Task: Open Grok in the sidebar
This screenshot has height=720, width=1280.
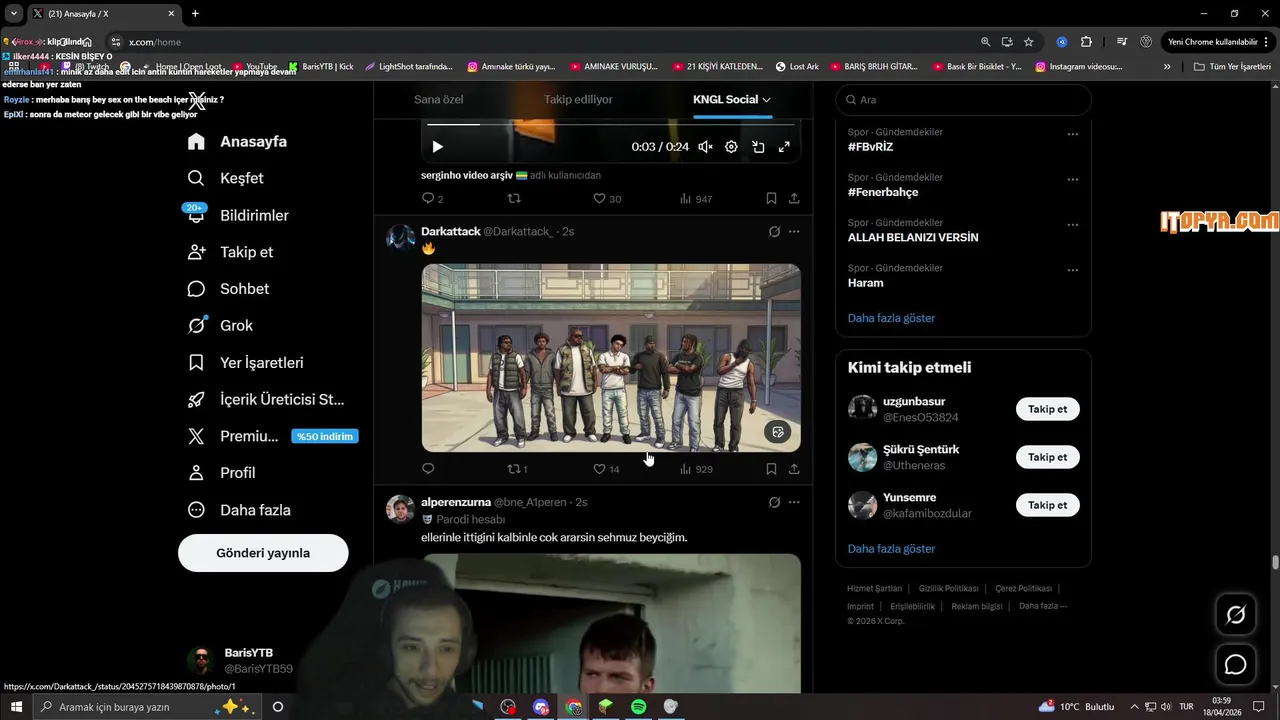Action: point(220,326)
